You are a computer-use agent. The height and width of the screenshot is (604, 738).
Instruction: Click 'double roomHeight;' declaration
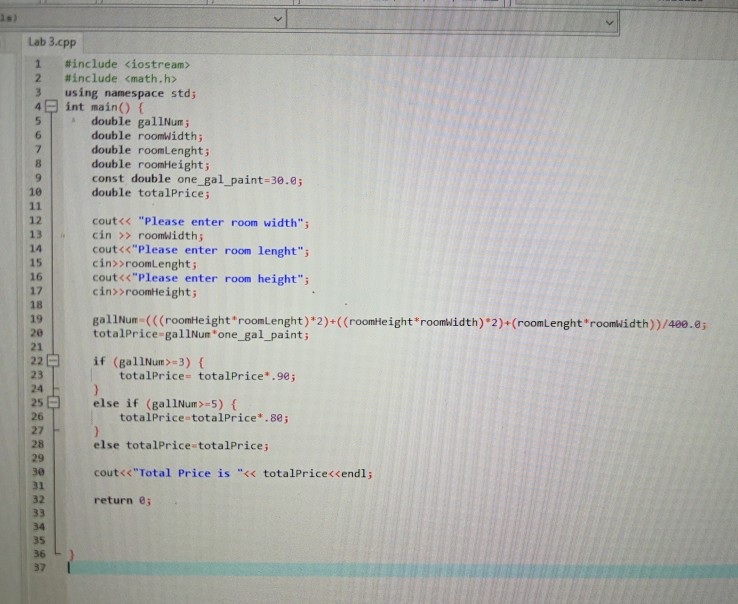pos(150,165)
